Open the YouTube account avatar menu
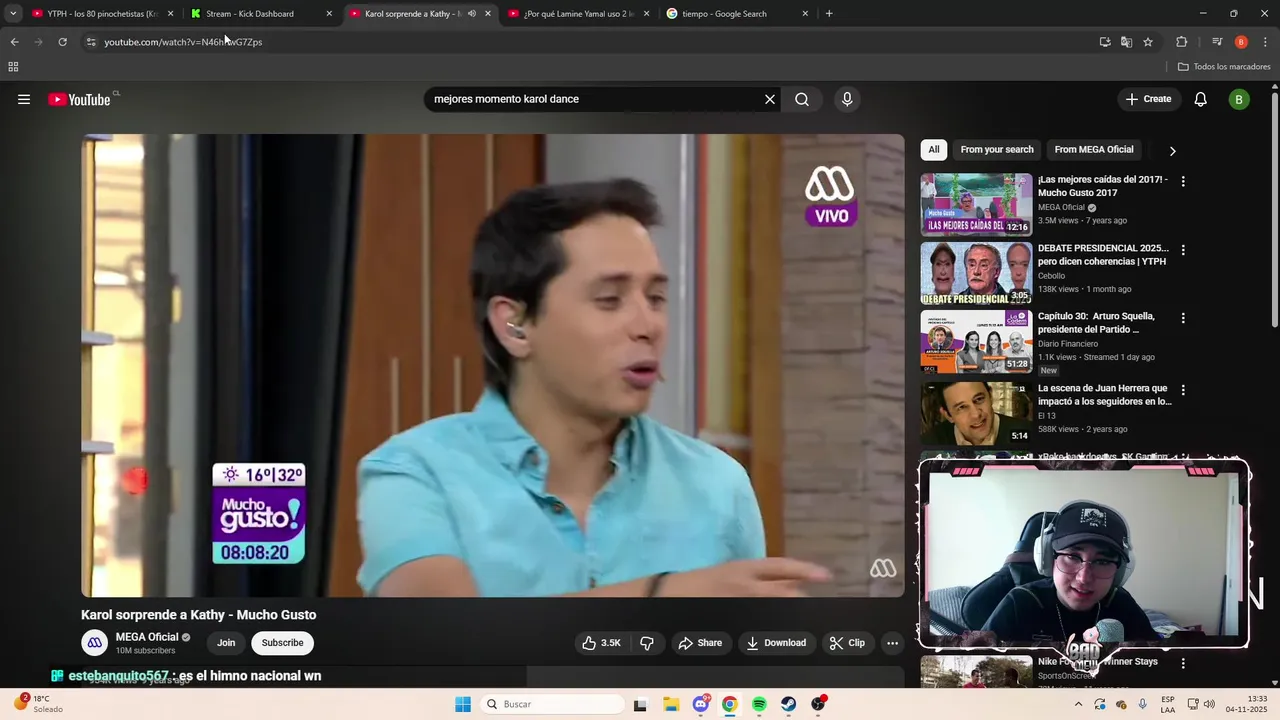Image resolution: width=1280 pixels, height=720 pixels. [x=1239, y=99]
